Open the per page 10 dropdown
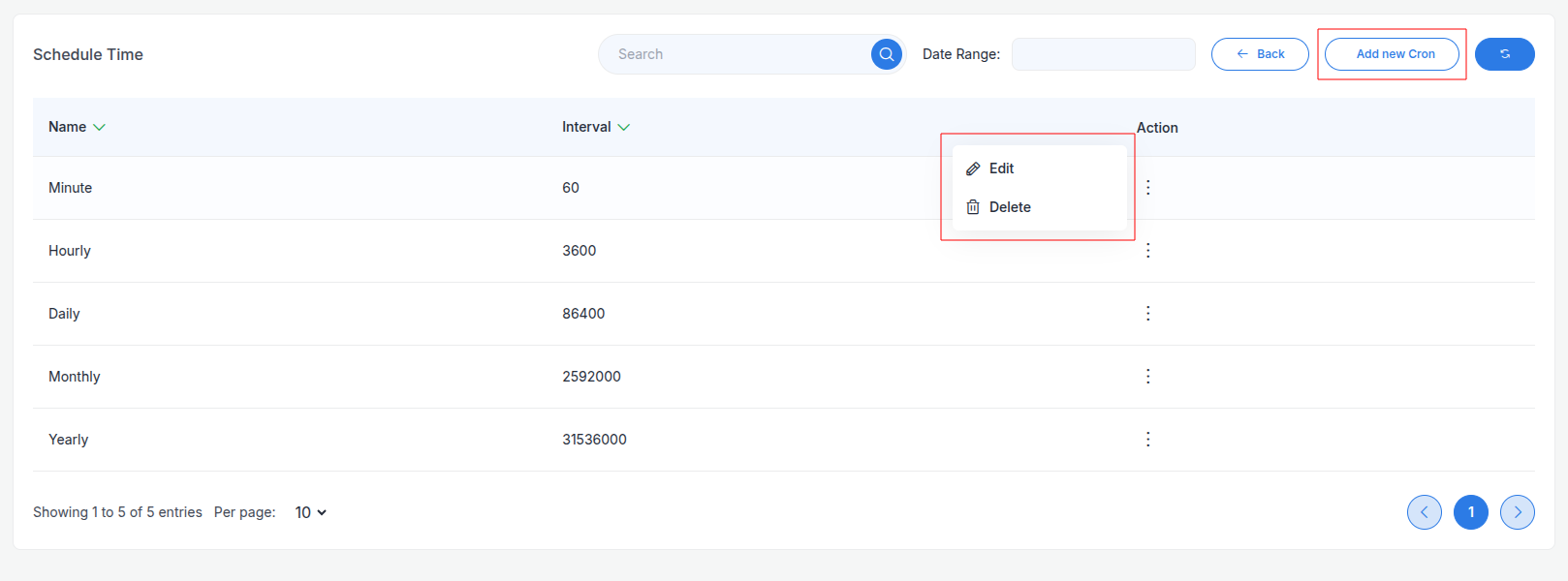1568x581 pixels. pyautogui.click(x=310, y=512)
